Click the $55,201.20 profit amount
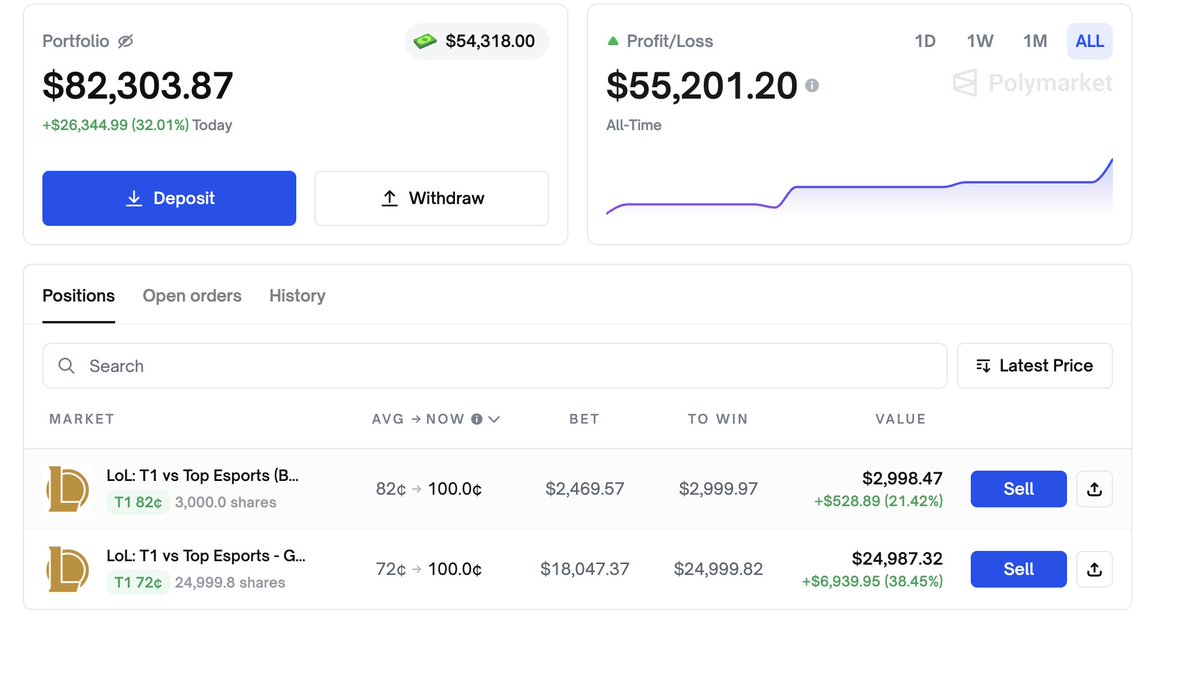1200x673 pixels. (702, 86)
